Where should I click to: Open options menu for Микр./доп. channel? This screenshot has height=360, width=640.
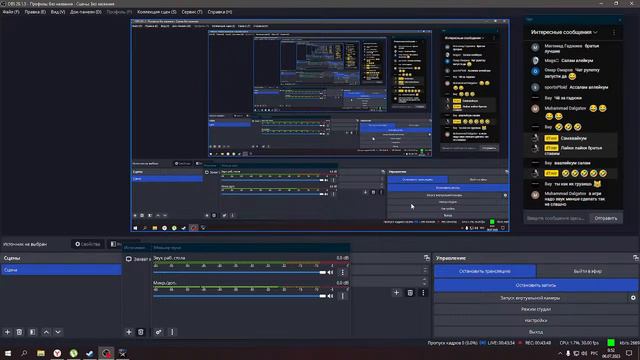click(x=342, y=296)
